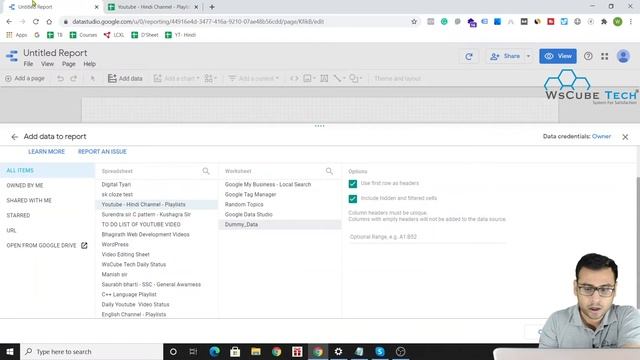Open the Google apps grid icon
Screen dimensions: 640x360
(x=604, y=56)
